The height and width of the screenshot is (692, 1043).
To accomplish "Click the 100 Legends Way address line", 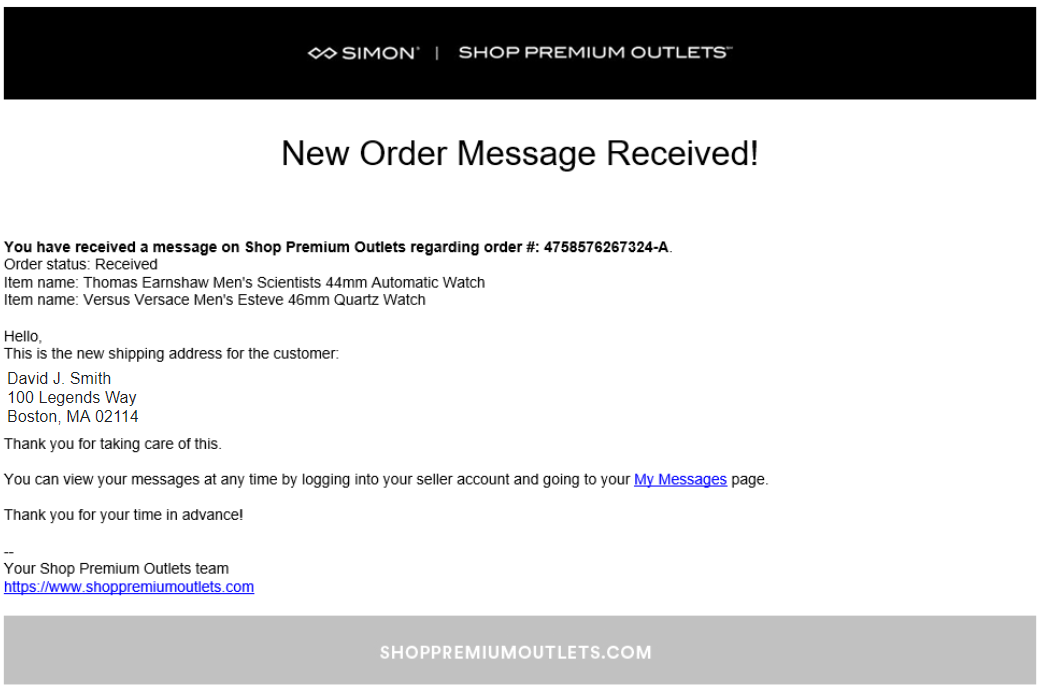I will [x=72, y=398].
